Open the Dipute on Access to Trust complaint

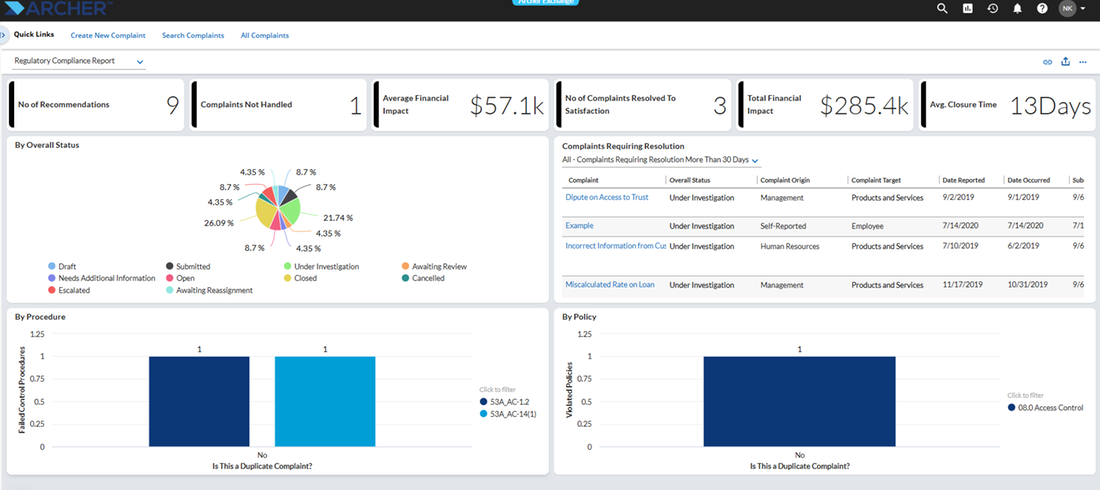pos(607,197)
